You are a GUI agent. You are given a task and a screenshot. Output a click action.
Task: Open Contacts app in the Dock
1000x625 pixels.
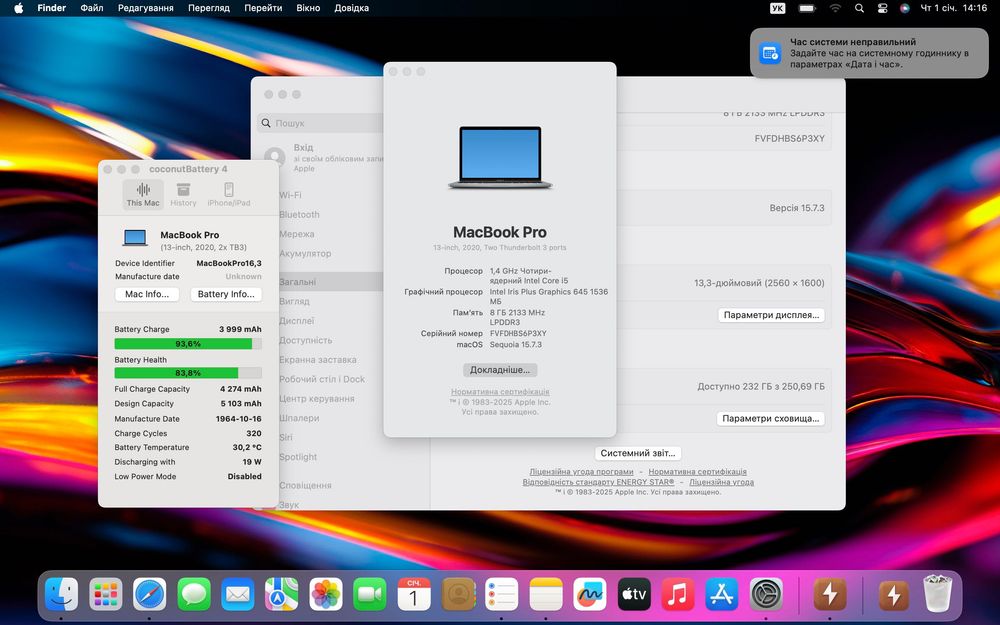point(458,594)
